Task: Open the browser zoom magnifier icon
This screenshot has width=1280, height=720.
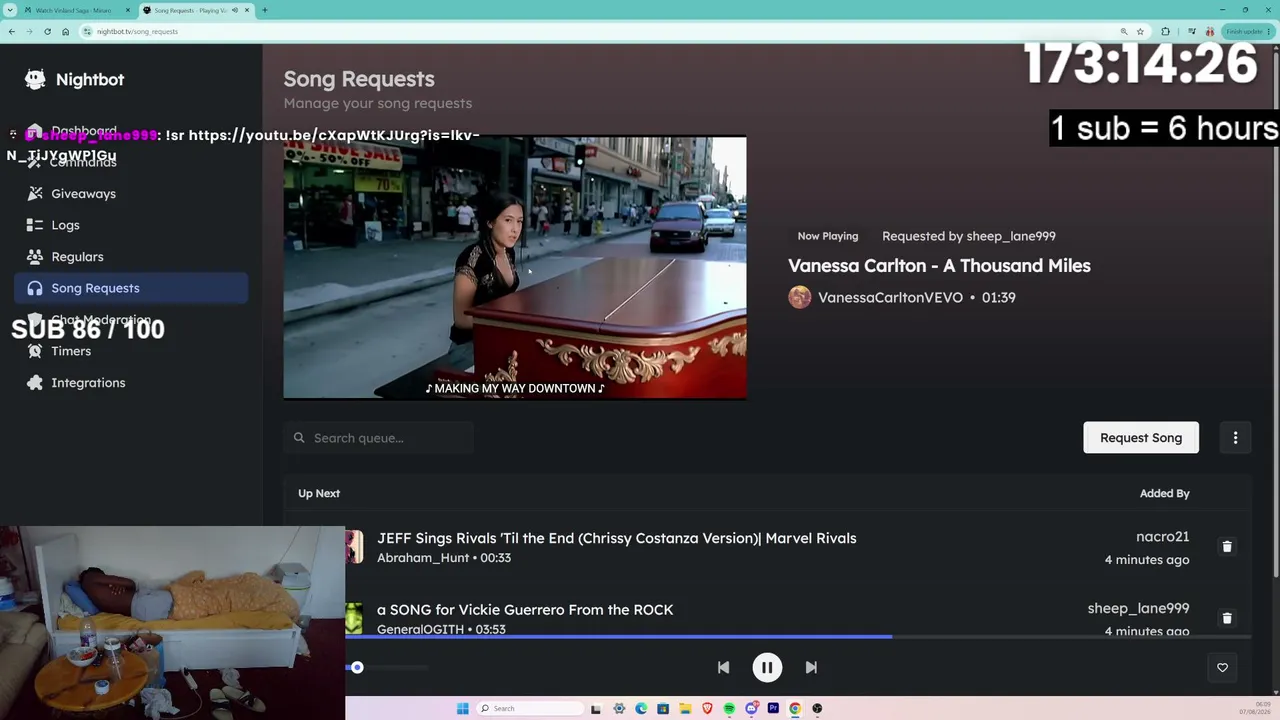Action: [x=1124, y=31]
